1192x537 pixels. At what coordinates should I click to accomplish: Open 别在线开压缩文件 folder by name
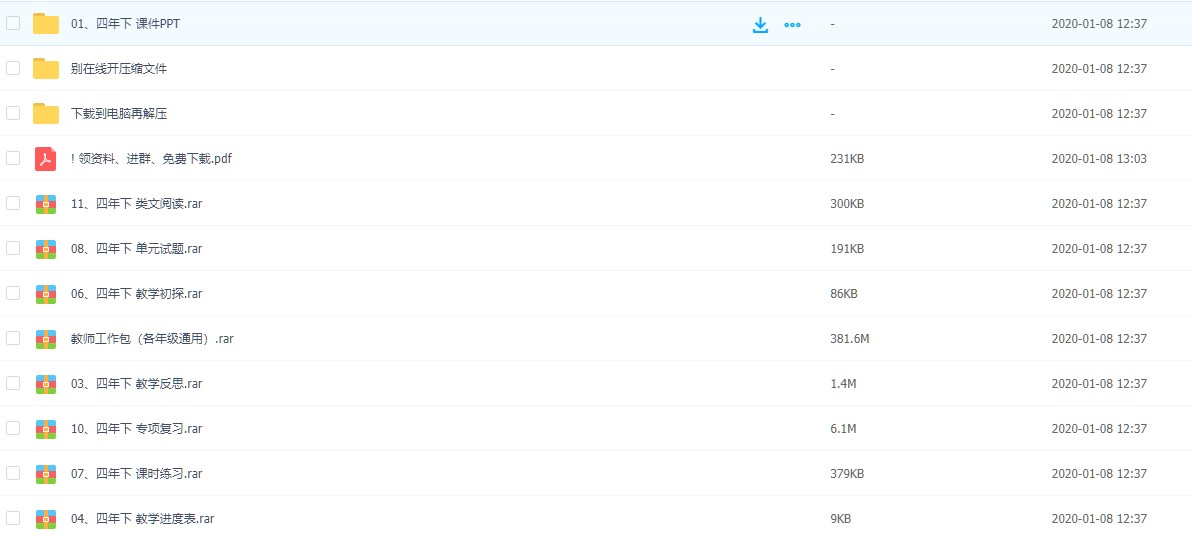click(119, 69)
